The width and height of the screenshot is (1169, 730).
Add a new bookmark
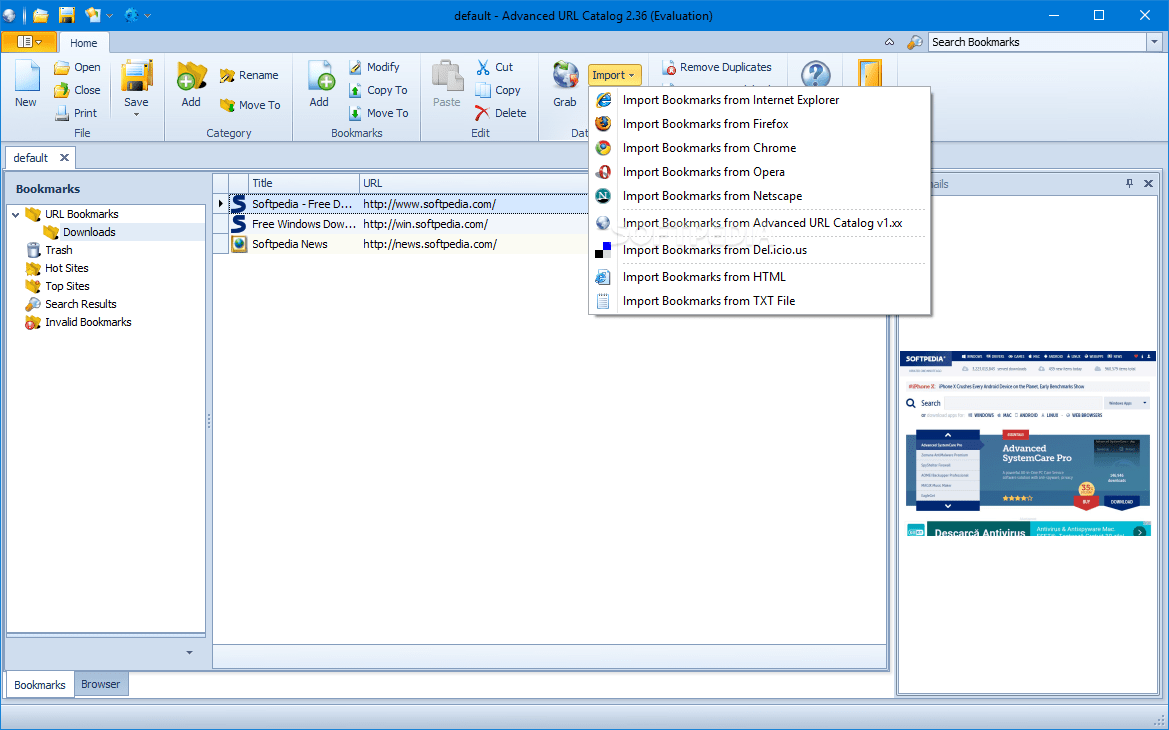(x=319, y=80)
